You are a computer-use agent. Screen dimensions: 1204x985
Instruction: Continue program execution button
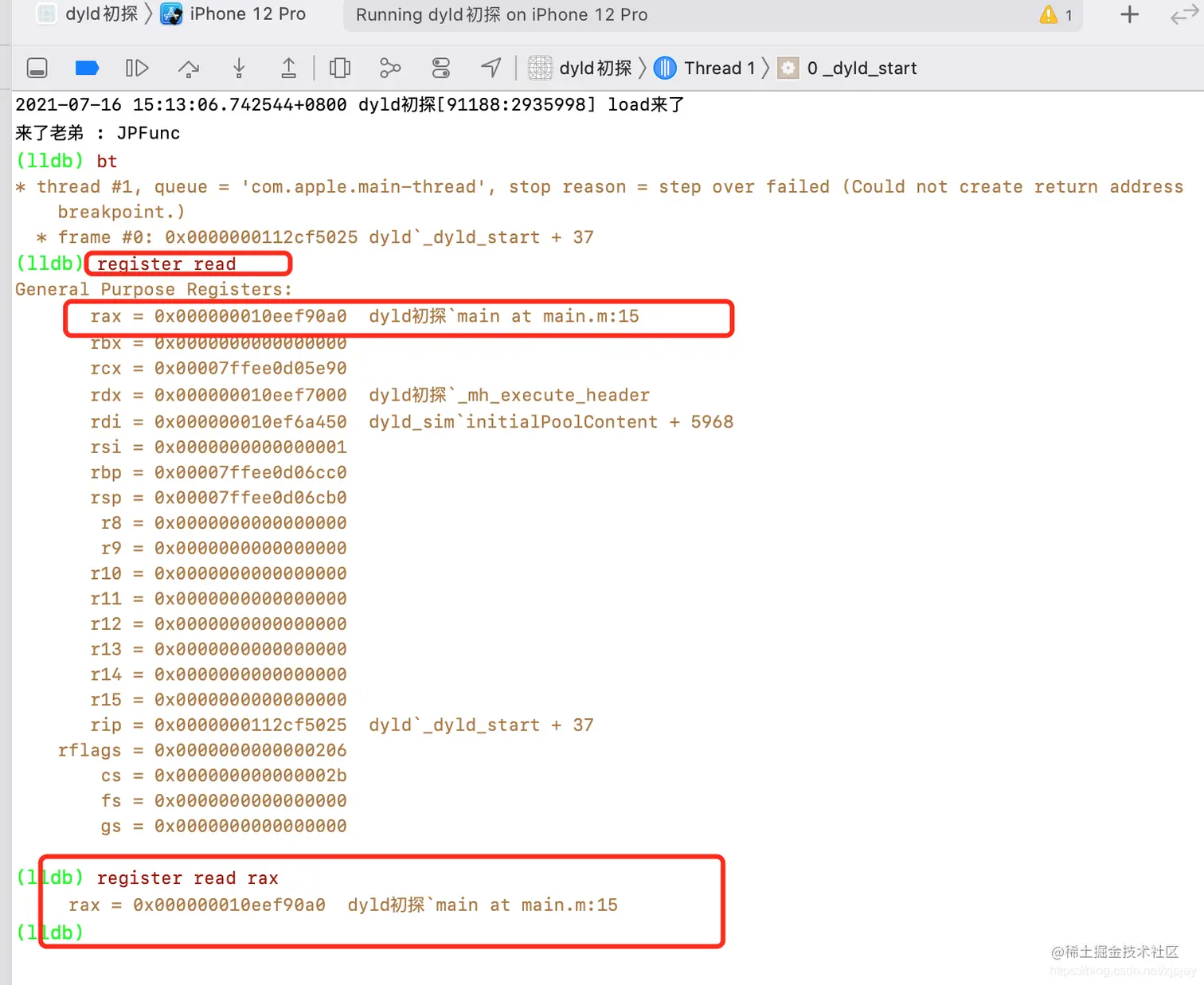point(137,68)
